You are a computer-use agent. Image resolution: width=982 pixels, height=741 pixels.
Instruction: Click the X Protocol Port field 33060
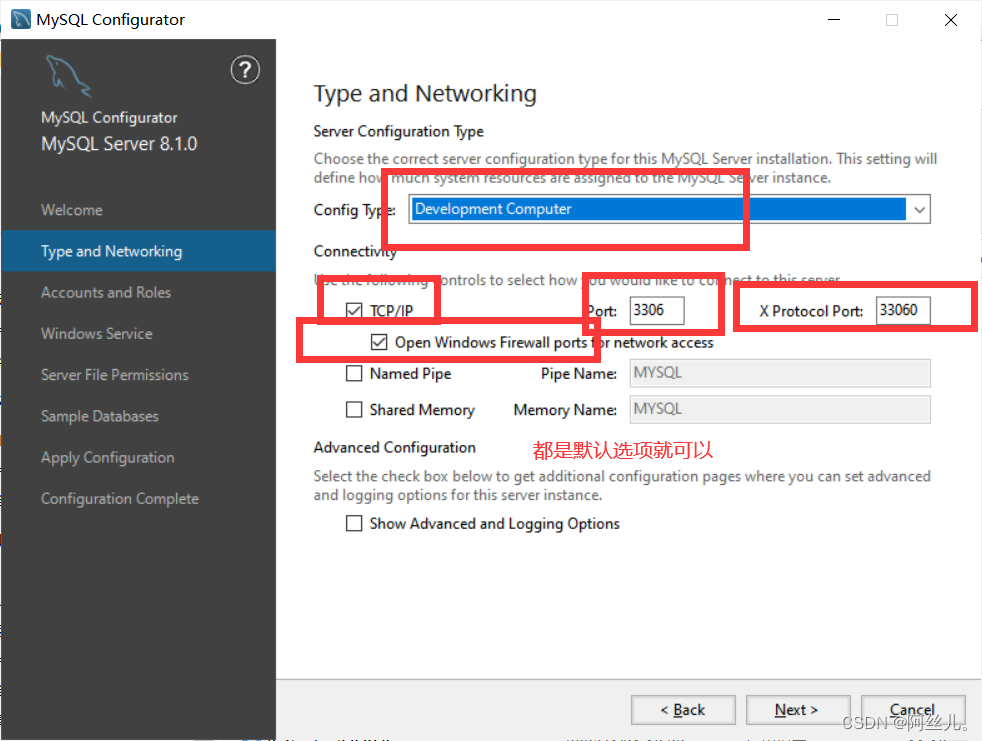tap(902, 310)
